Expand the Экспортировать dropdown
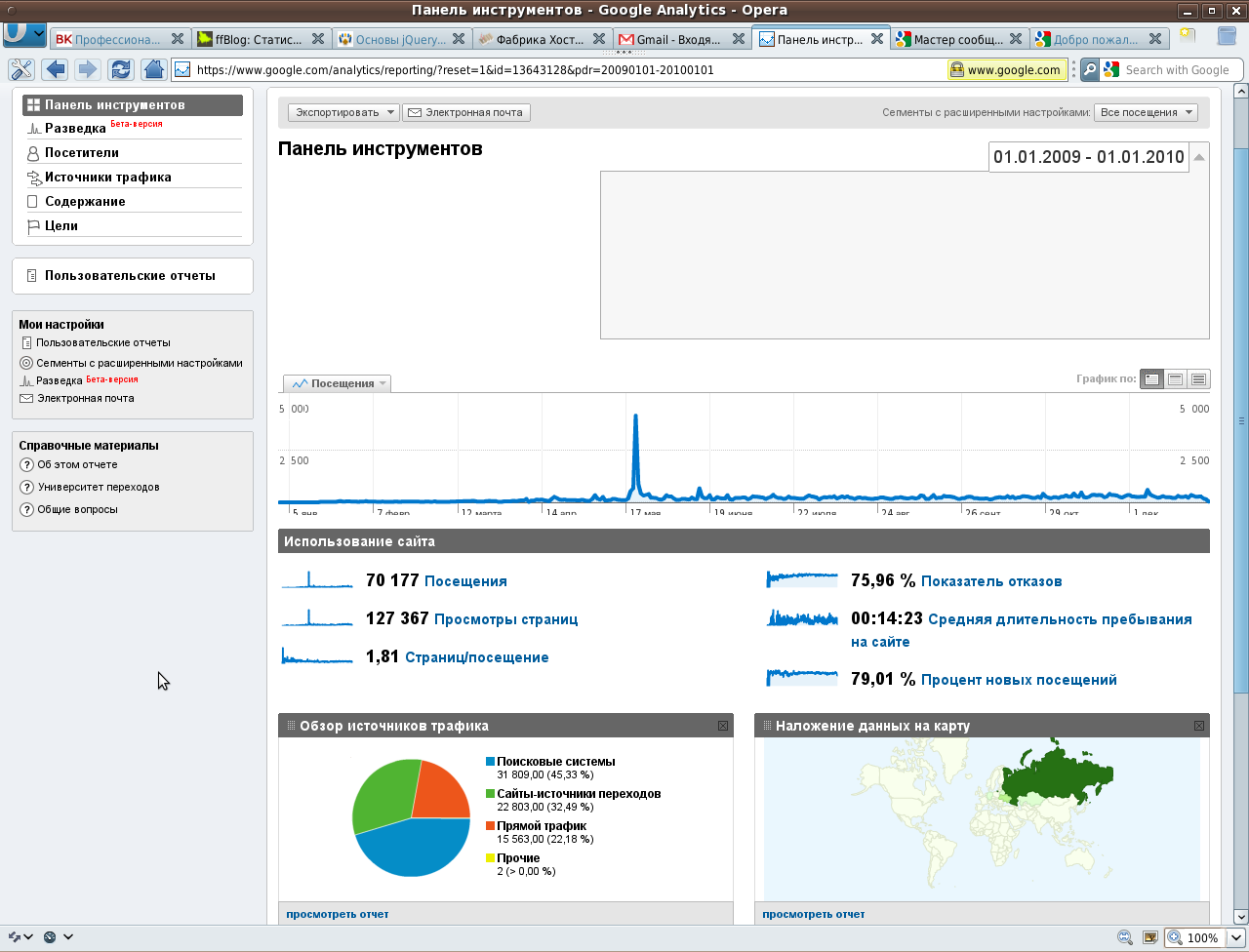 click(x=342, y=112)
